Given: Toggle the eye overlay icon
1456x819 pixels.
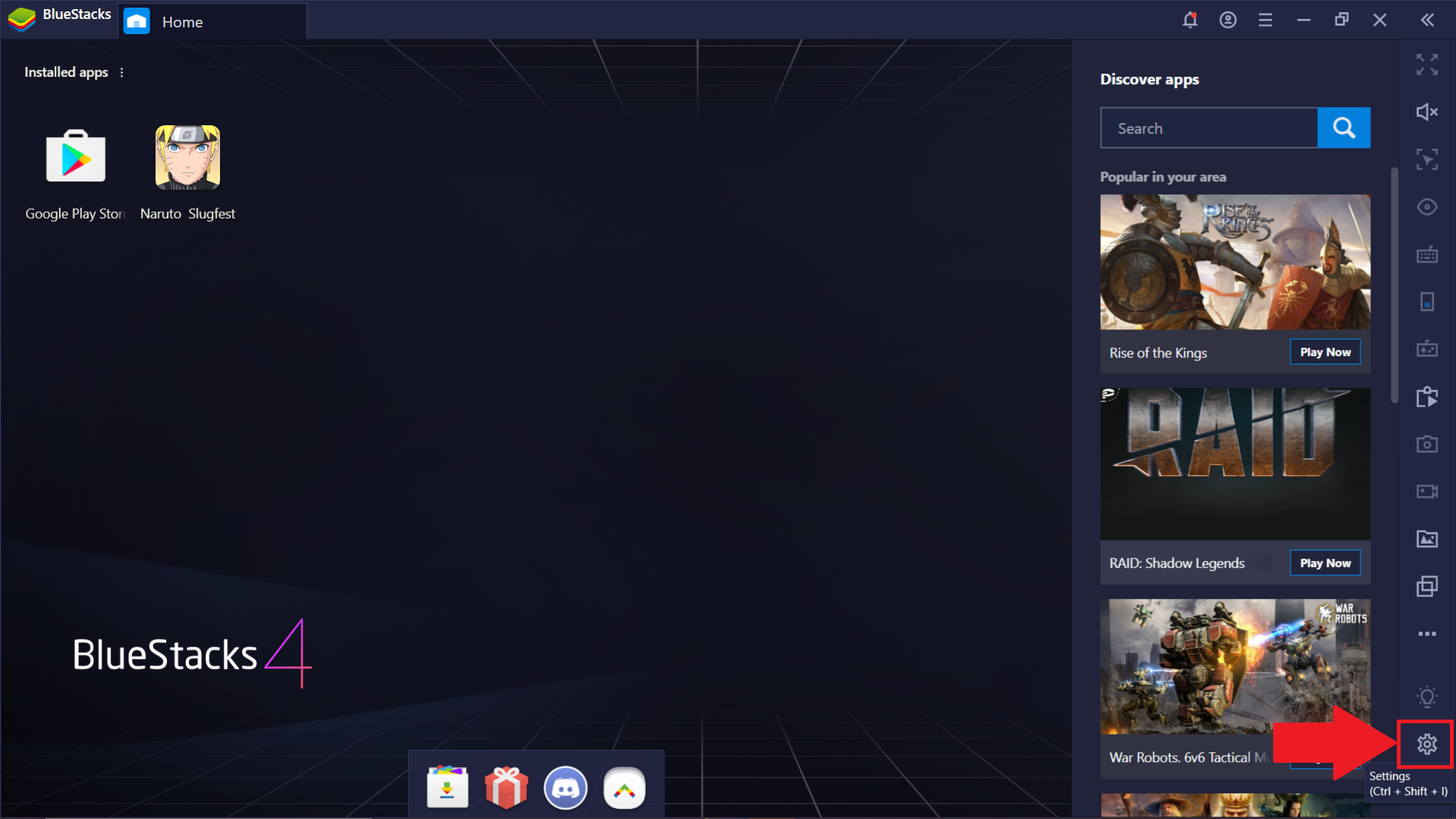Looking at the screenshot, I should pos(1427,206).
